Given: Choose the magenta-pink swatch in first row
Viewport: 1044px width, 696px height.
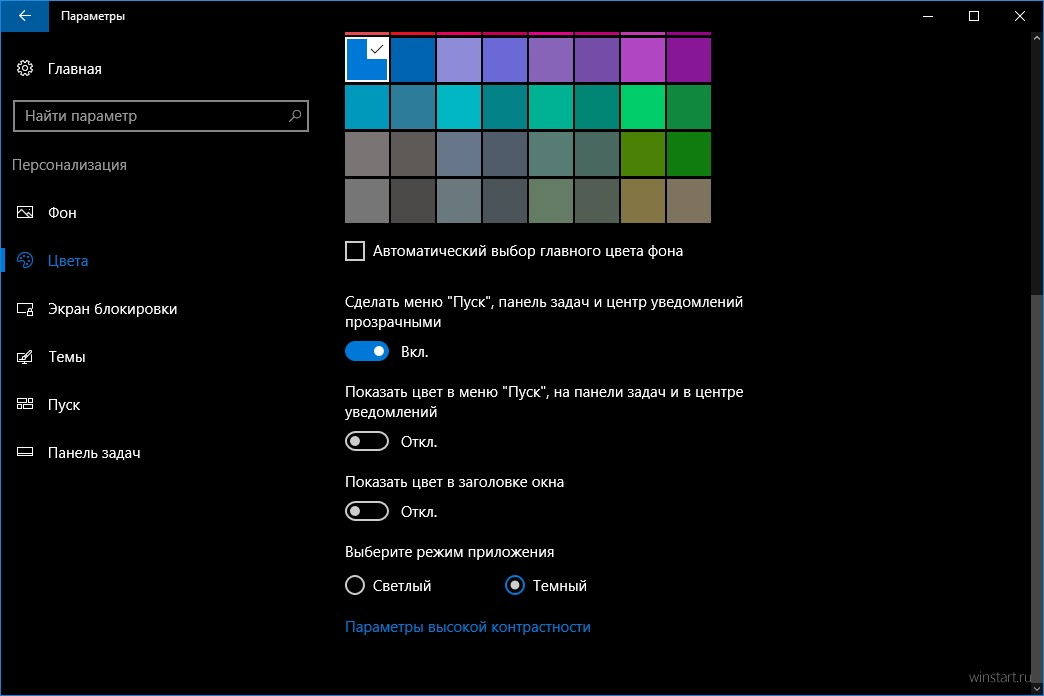Looking at the screenshot, I should coord(643,59).
